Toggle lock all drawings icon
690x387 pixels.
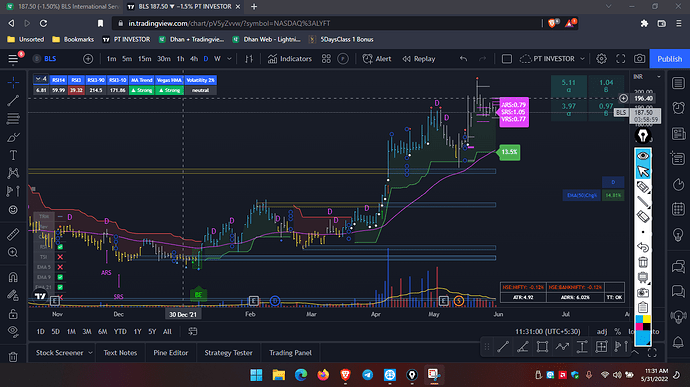point(13,314)
